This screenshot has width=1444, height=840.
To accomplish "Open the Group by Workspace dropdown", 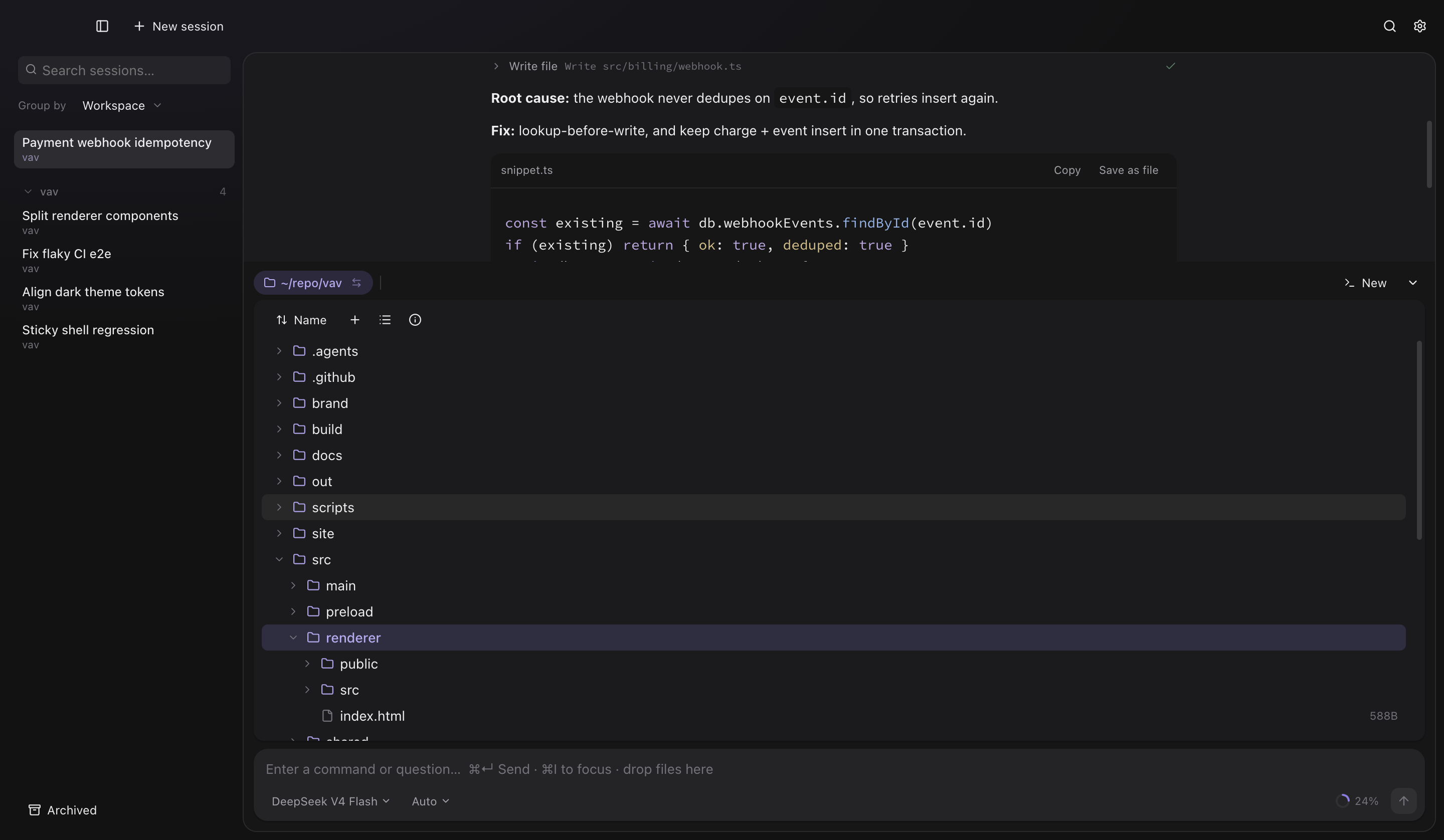I will point(121,105).
